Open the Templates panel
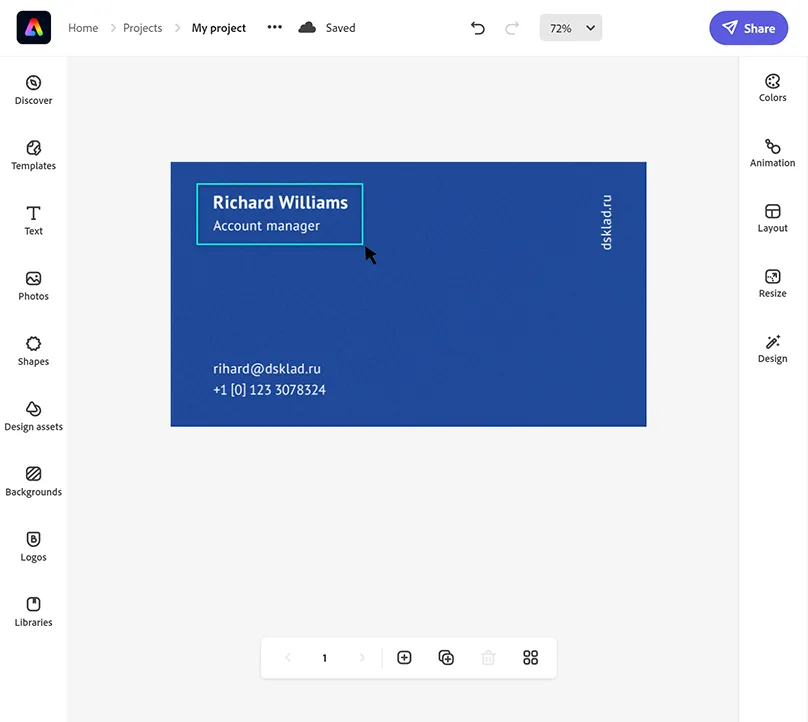808x722 pixels. [33, 154]
